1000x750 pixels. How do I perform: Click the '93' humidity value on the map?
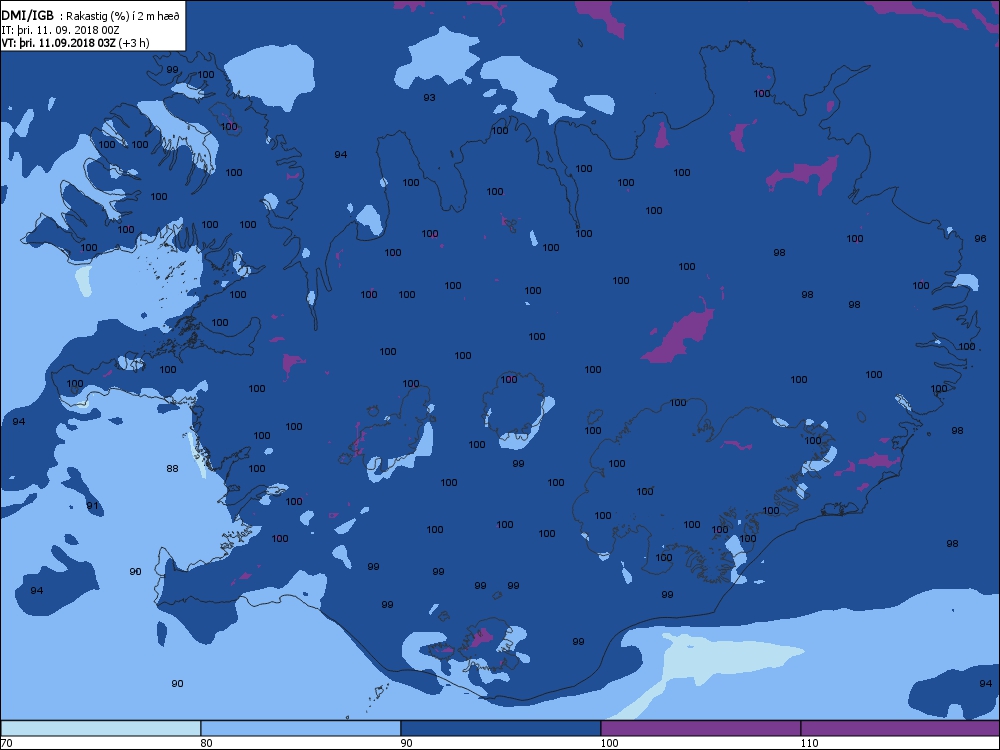[430, 98]
